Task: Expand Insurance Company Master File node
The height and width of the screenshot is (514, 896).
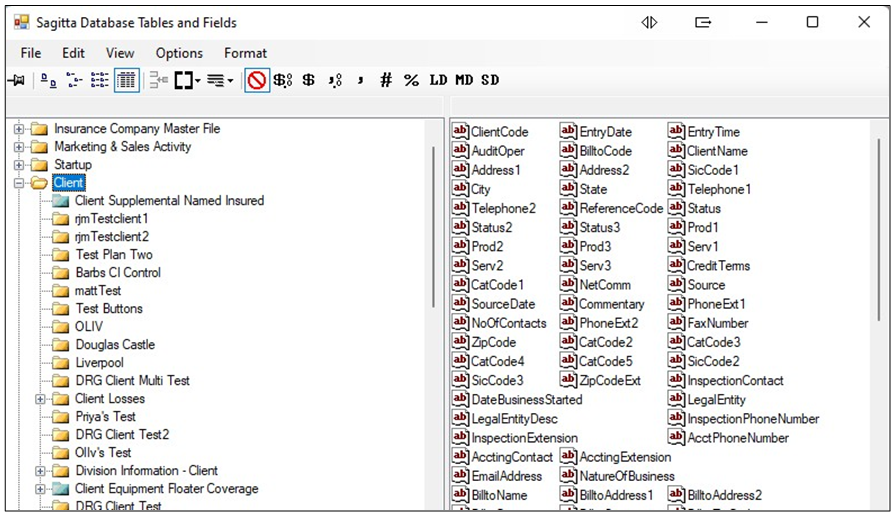Action: coord(19,129)
